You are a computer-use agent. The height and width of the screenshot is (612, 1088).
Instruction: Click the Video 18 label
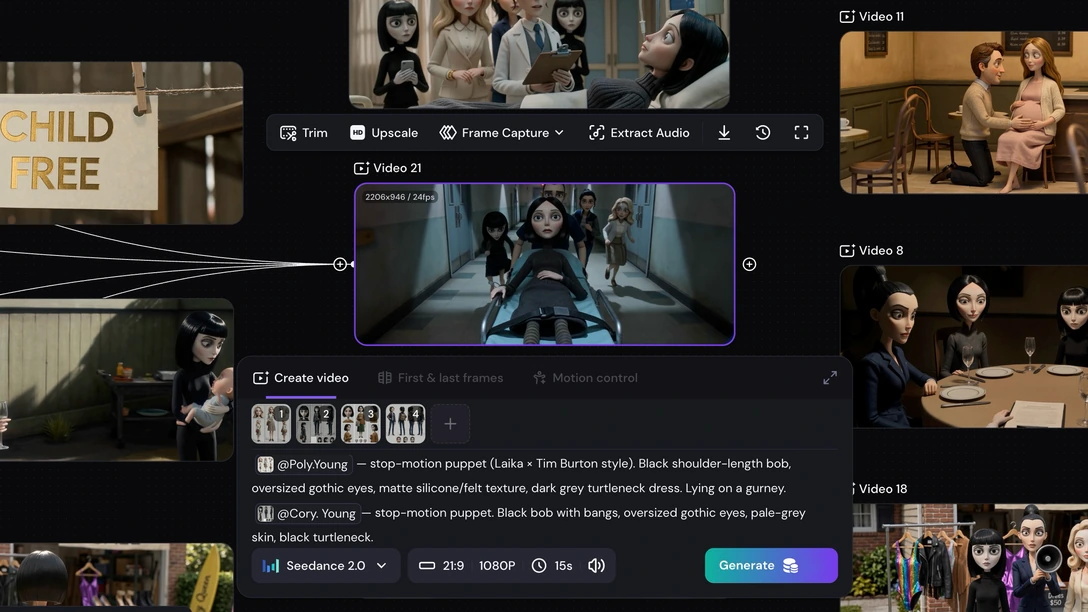tap(879, 489)
